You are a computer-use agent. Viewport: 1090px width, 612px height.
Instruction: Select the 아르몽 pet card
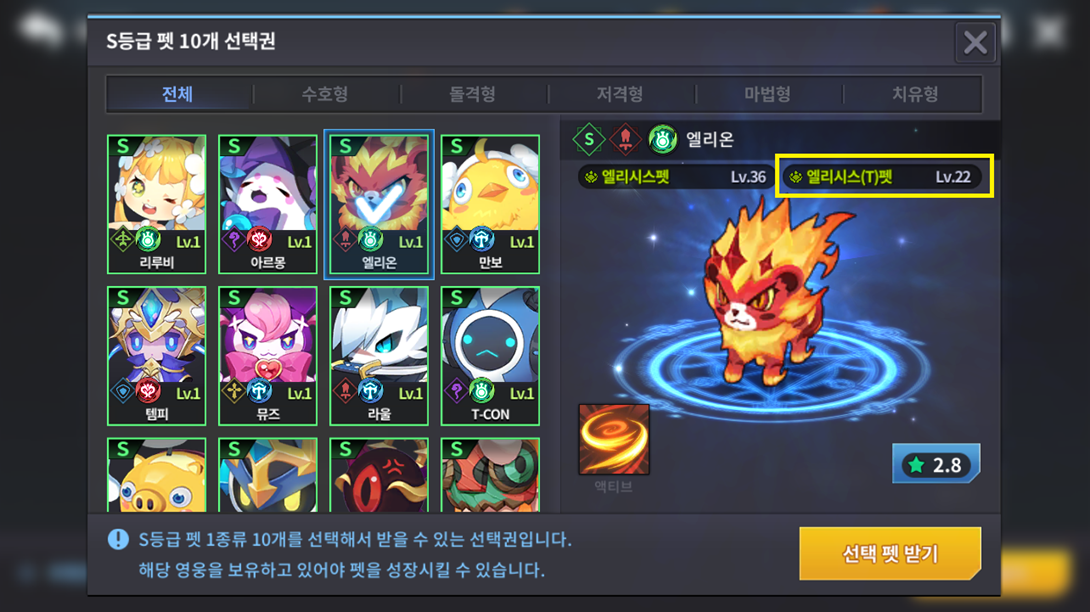point(268,204)
